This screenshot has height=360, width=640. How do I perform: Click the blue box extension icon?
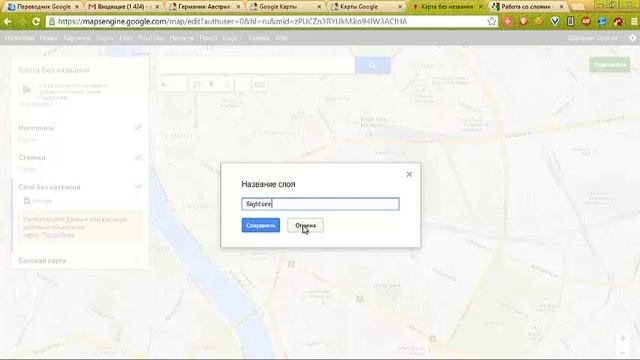click(602, 21)
